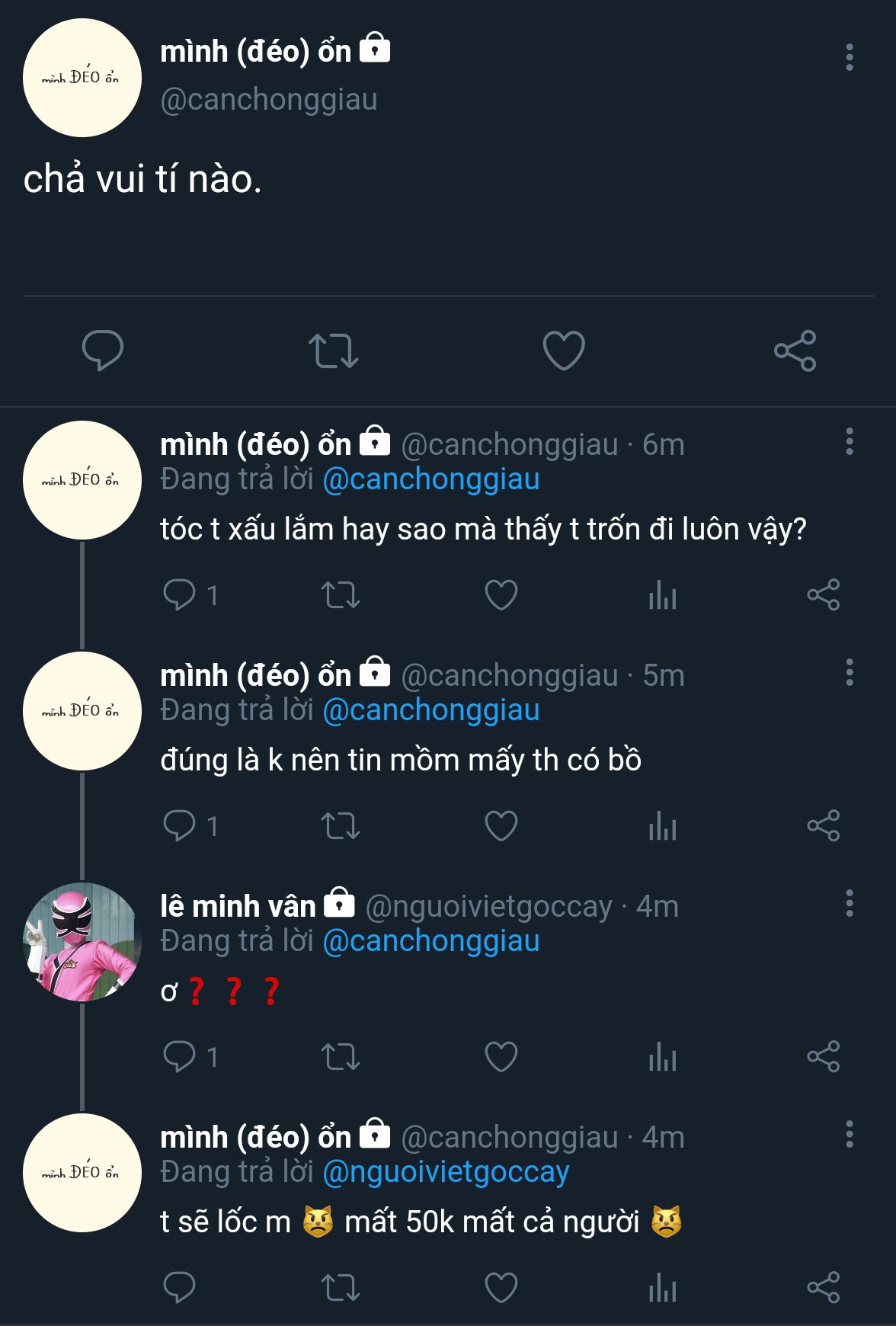Click the @nguoivietgoccay mention link in the last reply
896x1326 pixels.
click(446, 1172)
